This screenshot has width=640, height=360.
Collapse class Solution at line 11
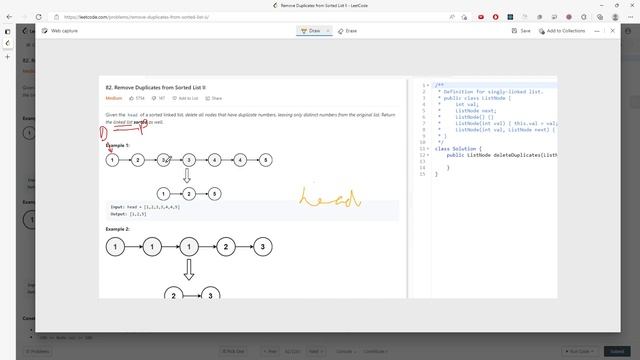(428, 149)
